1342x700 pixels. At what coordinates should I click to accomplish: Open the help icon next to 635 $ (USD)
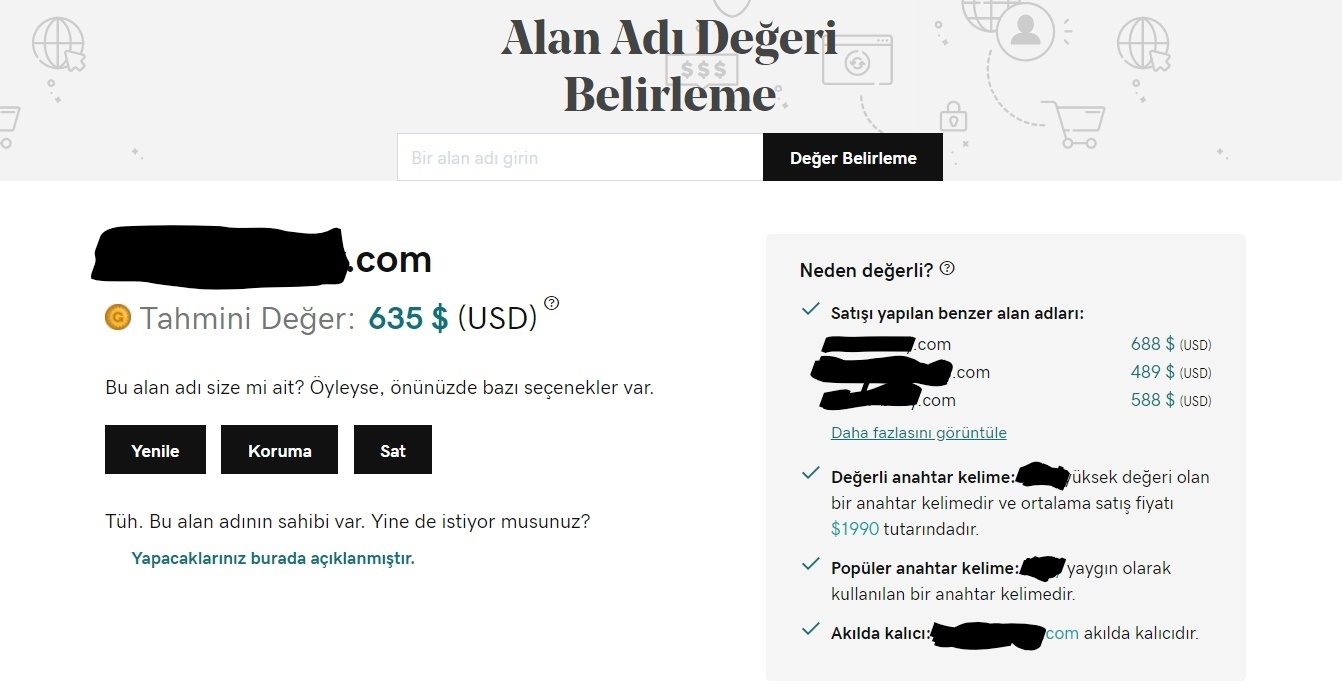coord(552,303)
